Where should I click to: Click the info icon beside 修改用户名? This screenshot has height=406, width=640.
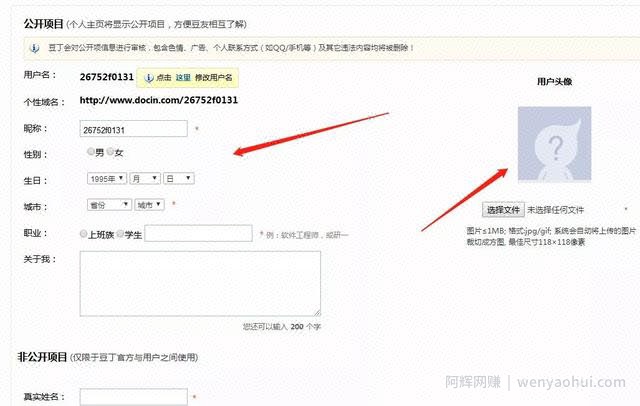[x=149, y=78]
